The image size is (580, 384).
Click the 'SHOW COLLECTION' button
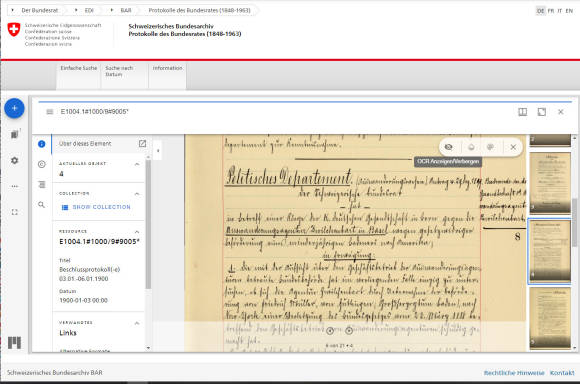(96, 207)
